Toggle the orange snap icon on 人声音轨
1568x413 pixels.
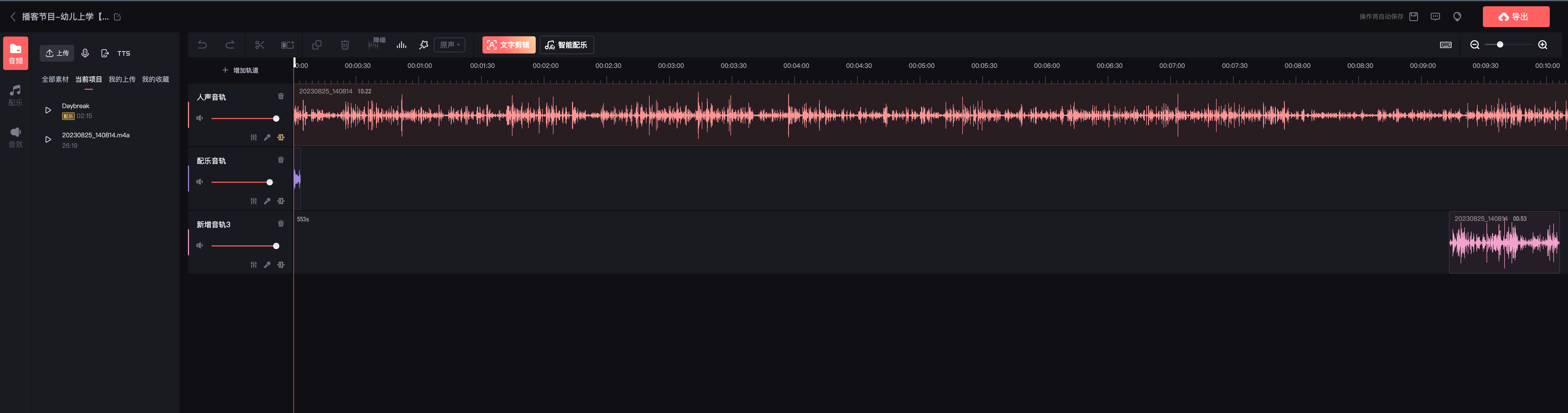point(281,138)
